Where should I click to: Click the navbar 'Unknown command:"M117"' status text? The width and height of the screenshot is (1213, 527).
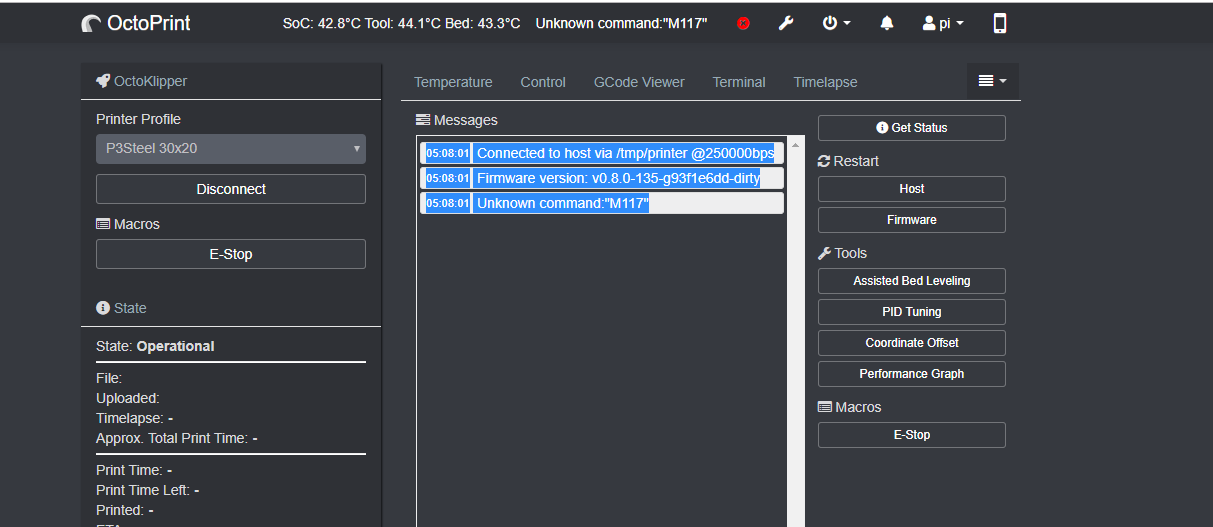pyautogui.click(x=621, y=23)
